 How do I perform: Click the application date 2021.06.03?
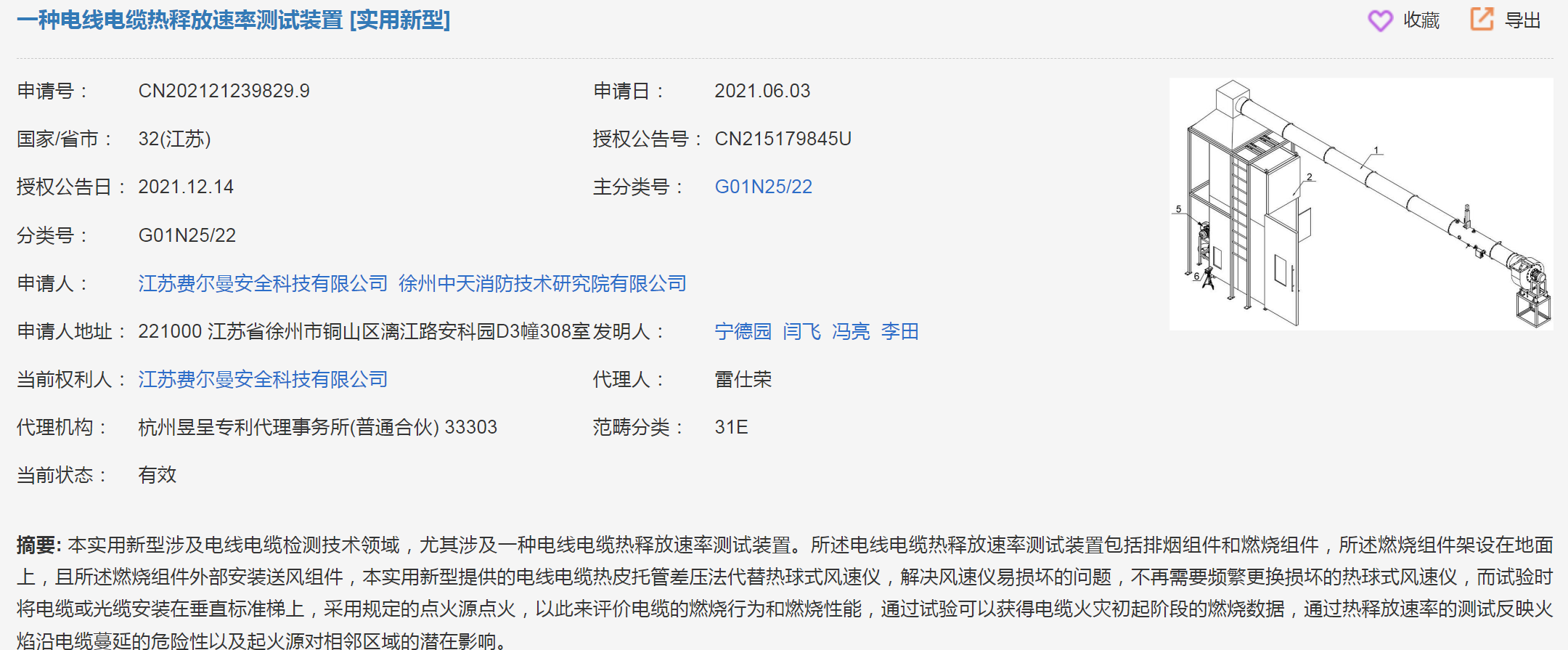(x=762, y=91)
